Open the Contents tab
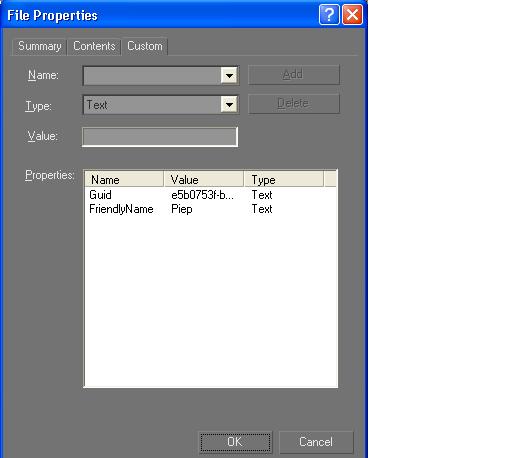The image size is (512, 458). pos(94,46)
